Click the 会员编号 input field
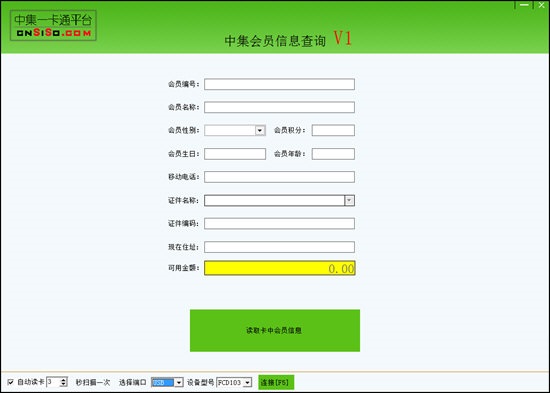This screenshot has height=393, width=550. coord(279,84)
